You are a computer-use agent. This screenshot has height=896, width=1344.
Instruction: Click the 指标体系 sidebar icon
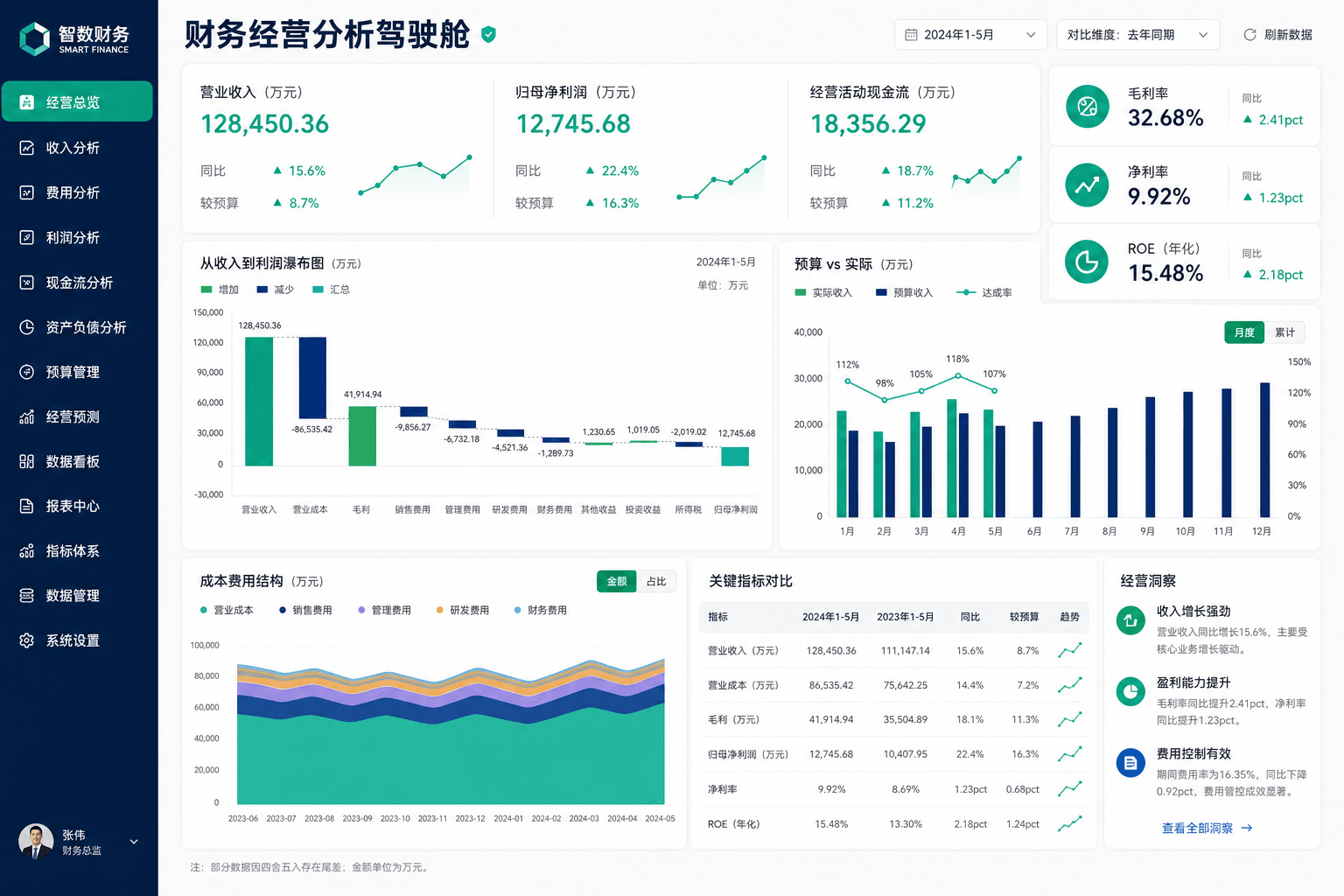tap(27, 551)
